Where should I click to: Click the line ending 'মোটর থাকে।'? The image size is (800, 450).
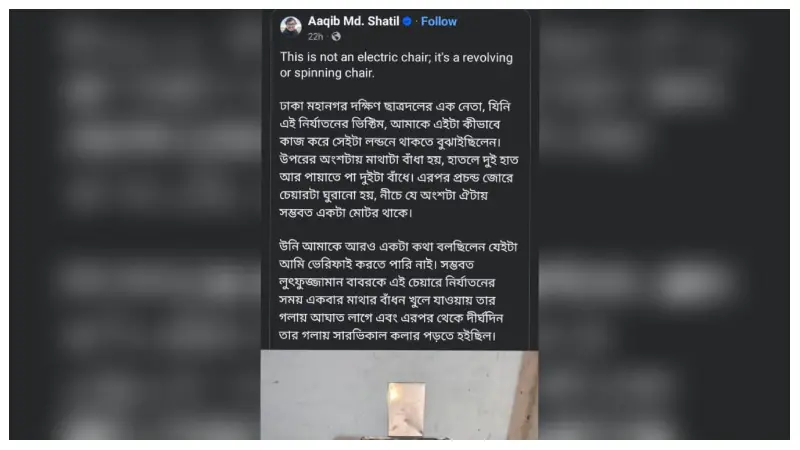point(346,213)
